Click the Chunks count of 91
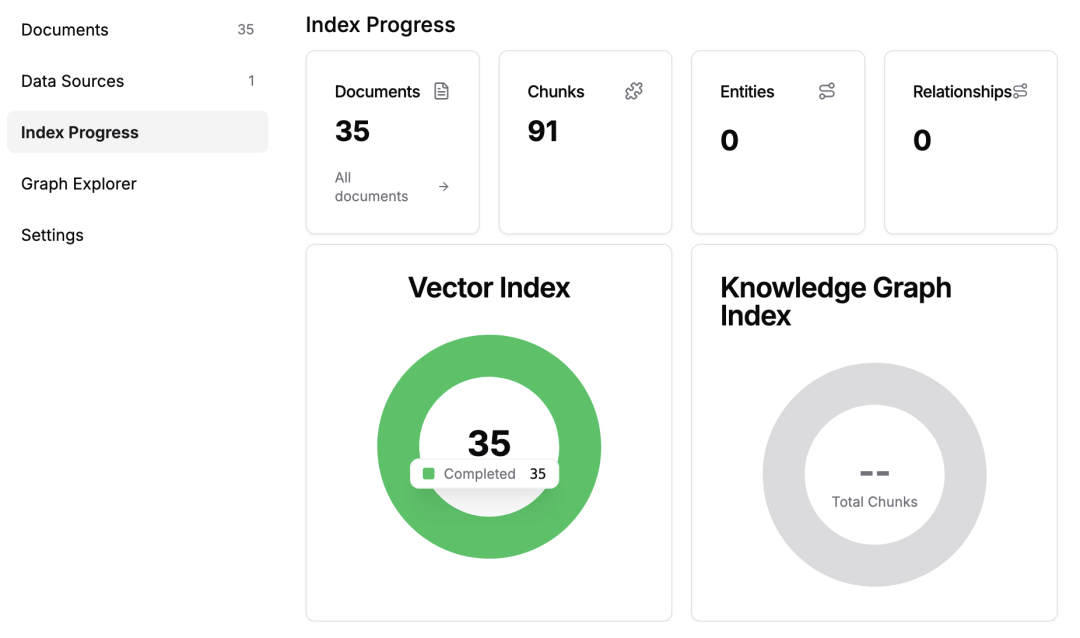 543,131
